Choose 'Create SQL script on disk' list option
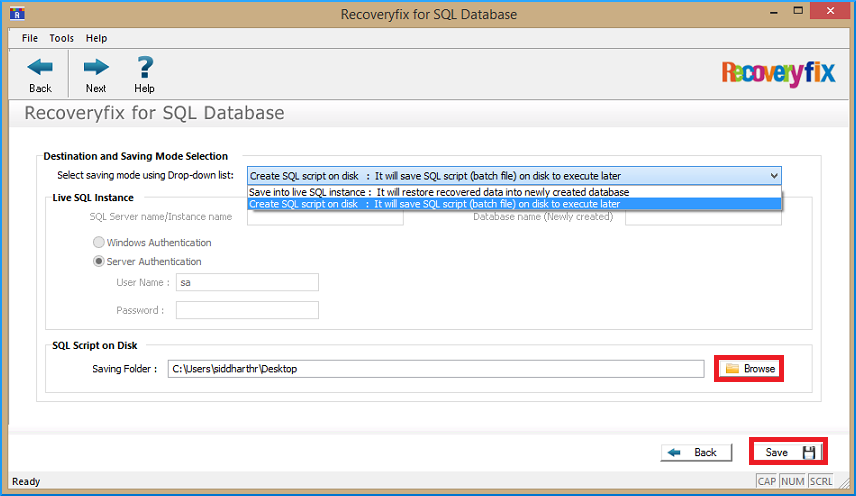The width and height of the screenshot is (856, 496). pyautogui.click(x=514, y=204)
